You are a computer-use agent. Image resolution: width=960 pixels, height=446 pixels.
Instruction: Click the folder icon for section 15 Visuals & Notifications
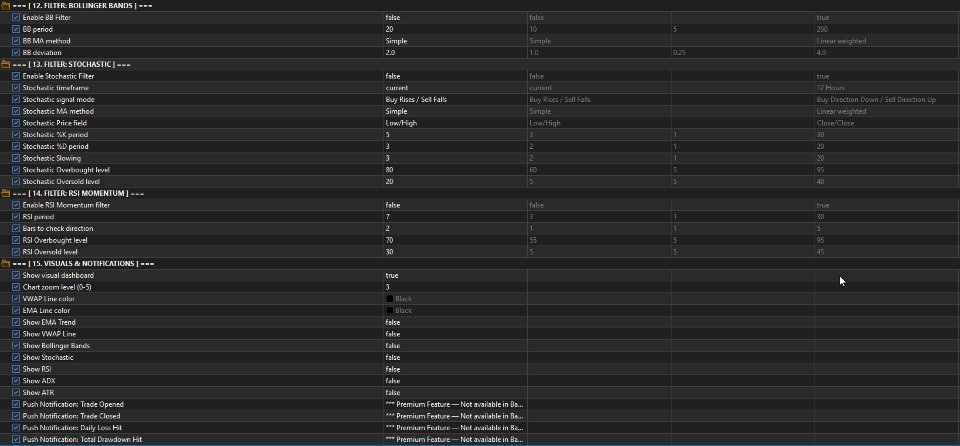6,263
